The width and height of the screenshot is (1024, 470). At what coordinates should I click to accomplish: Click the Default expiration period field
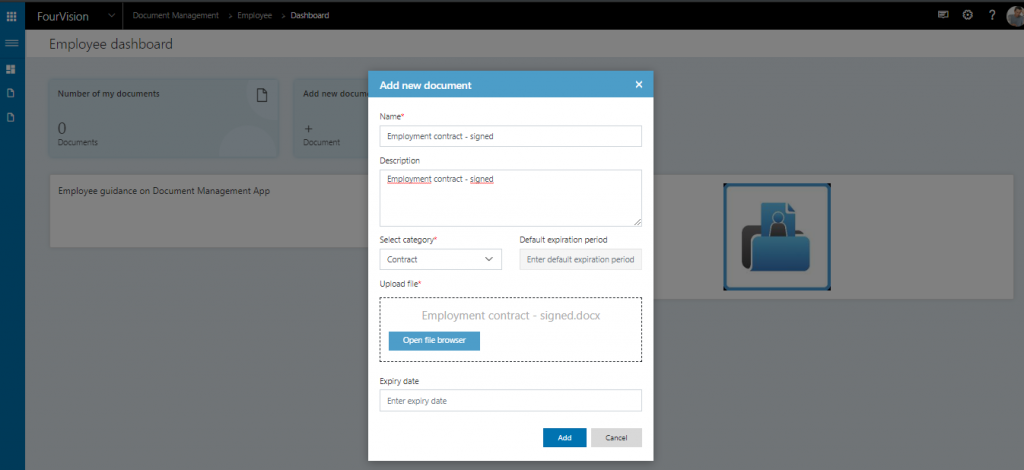tap(581, 259)
